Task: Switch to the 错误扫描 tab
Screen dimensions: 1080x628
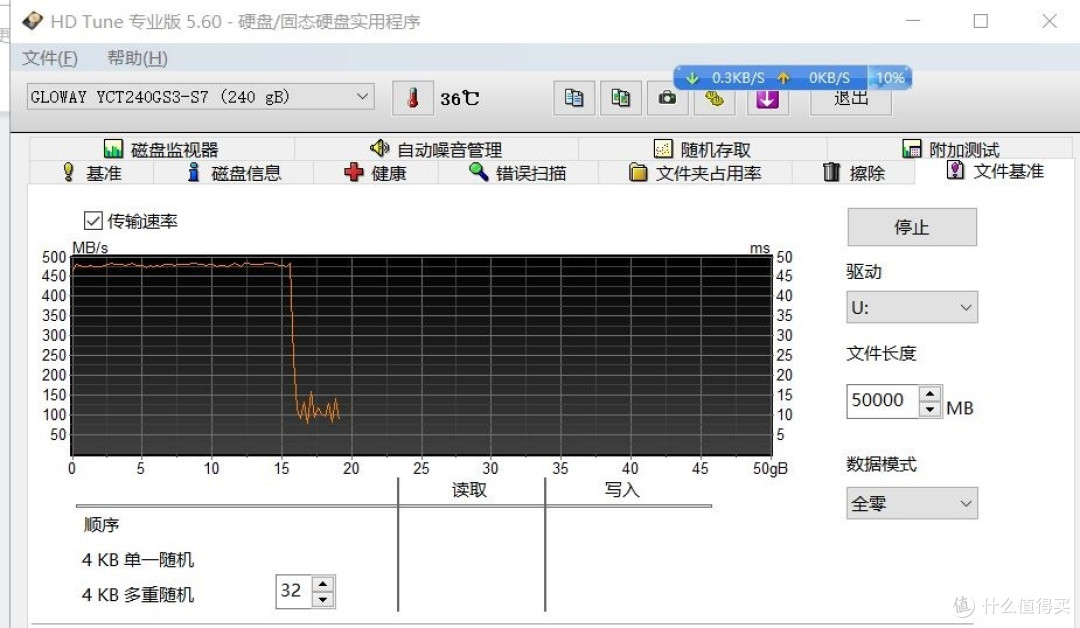Action: click(518, 172)
